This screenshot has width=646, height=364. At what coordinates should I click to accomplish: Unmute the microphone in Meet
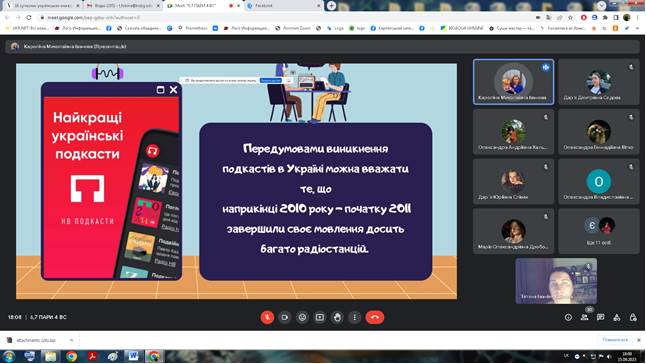[x=267, y=317]
